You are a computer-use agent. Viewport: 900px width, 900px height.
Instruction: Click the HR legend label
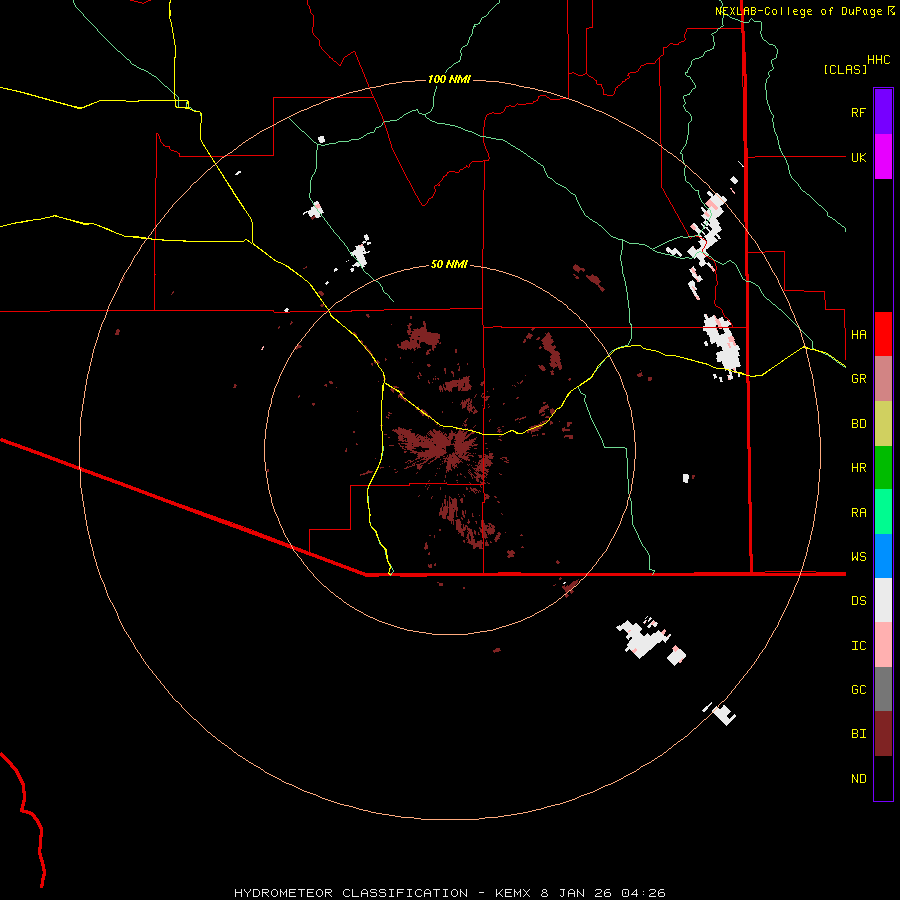pos(858,468)
